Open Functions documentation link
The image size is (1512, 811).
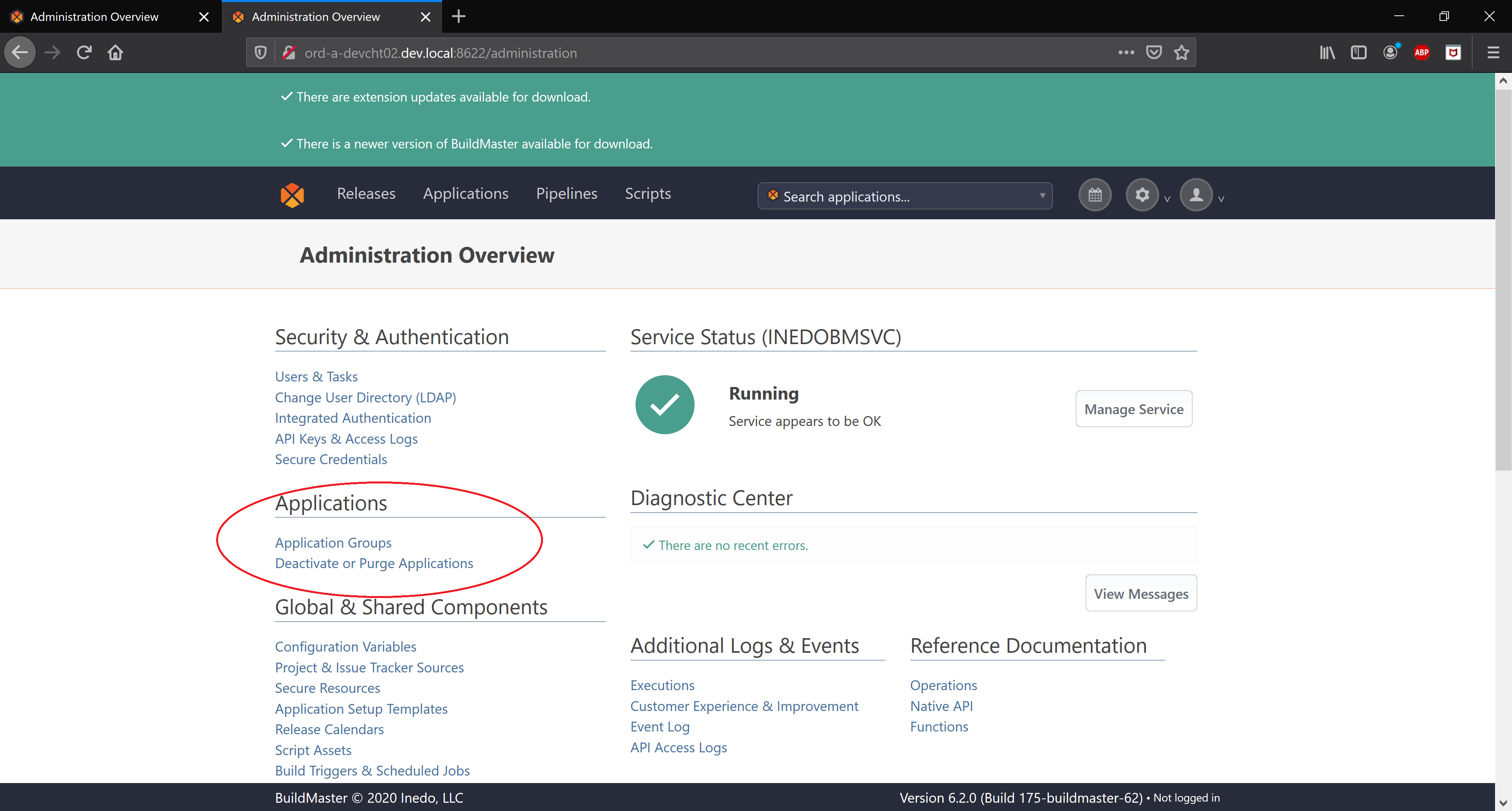pyautogui.click(x=939, y=726)
